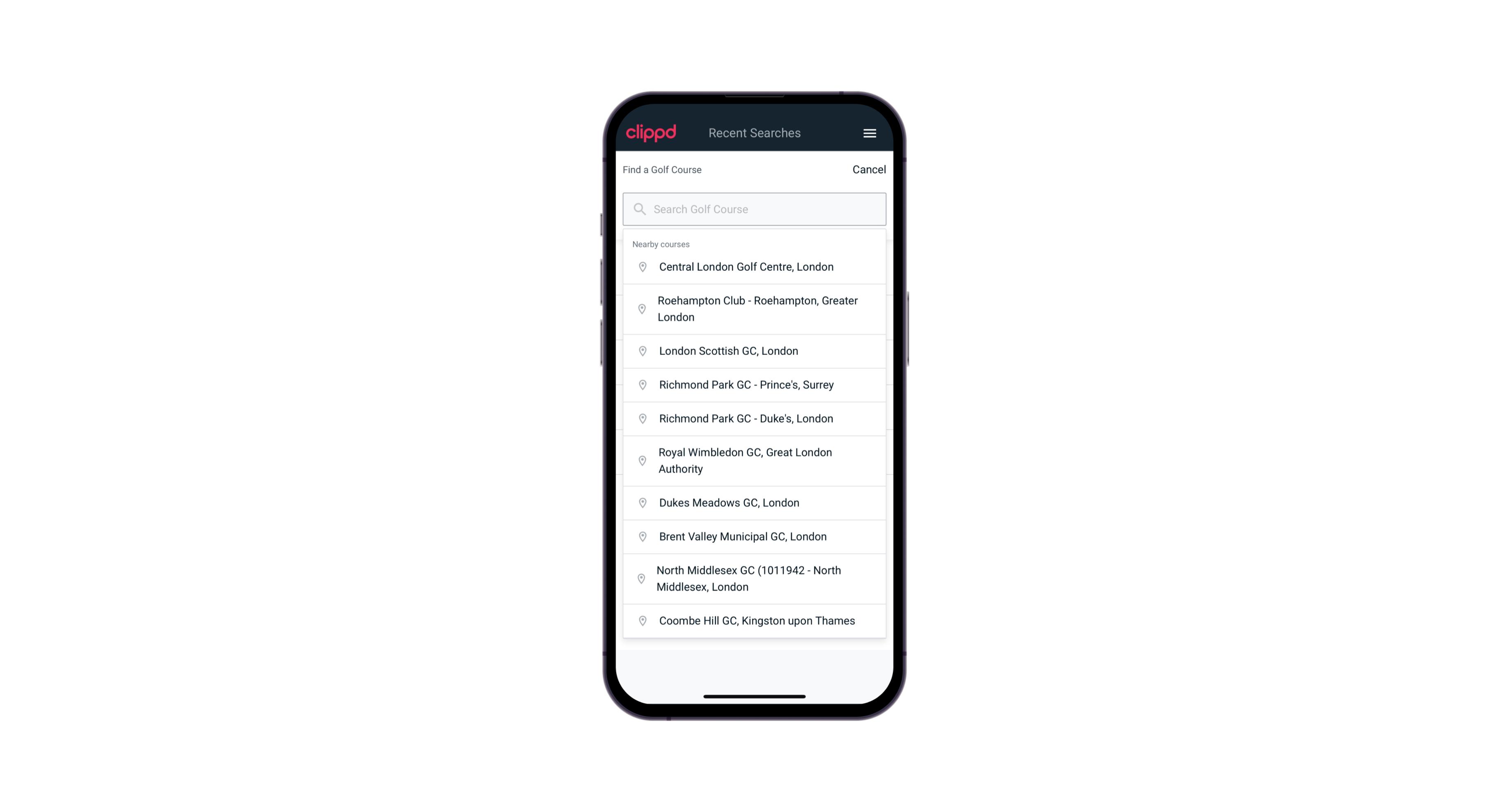
Task: Open the hamburger menu icon
Action: (869, 133)
